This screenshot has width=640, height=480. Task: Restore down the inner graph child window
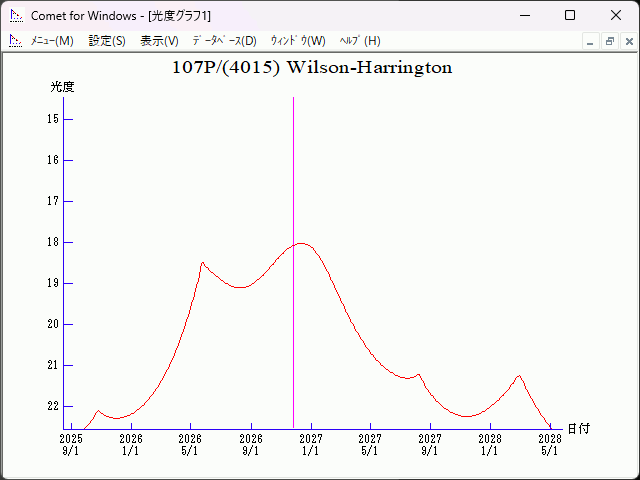(609, 41)
